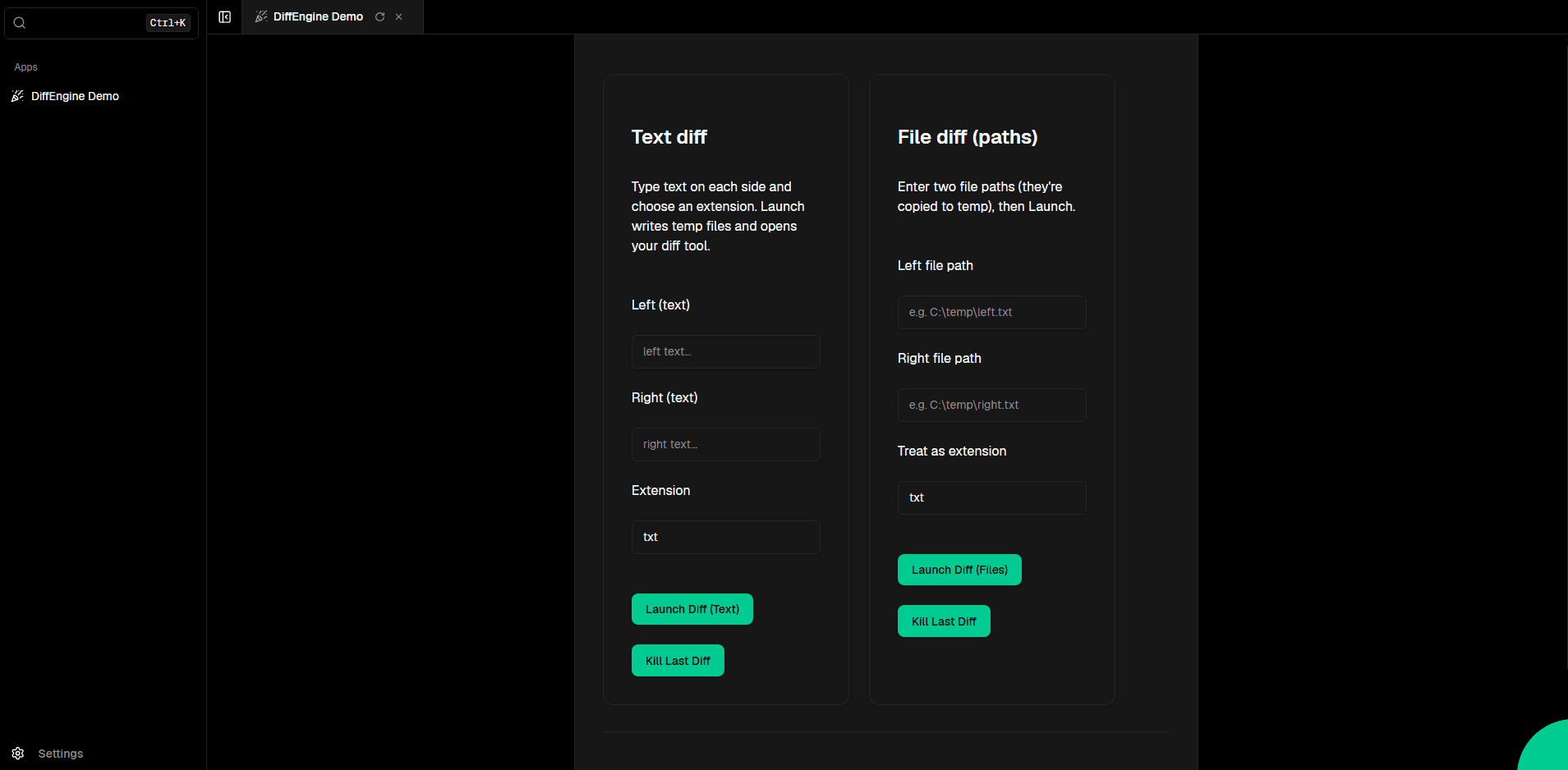Focus the Left (text) input field
Viewport: 1568px width, 770px height.
725,352
